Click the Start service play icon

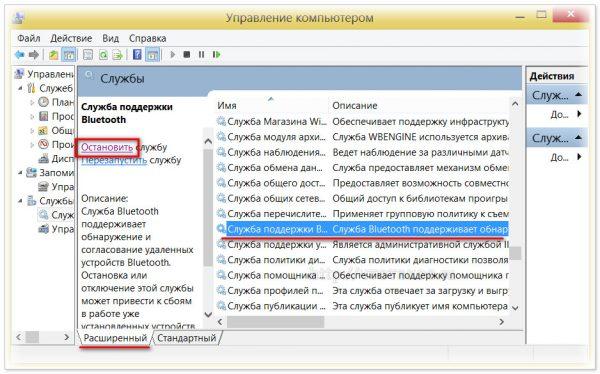173,55
